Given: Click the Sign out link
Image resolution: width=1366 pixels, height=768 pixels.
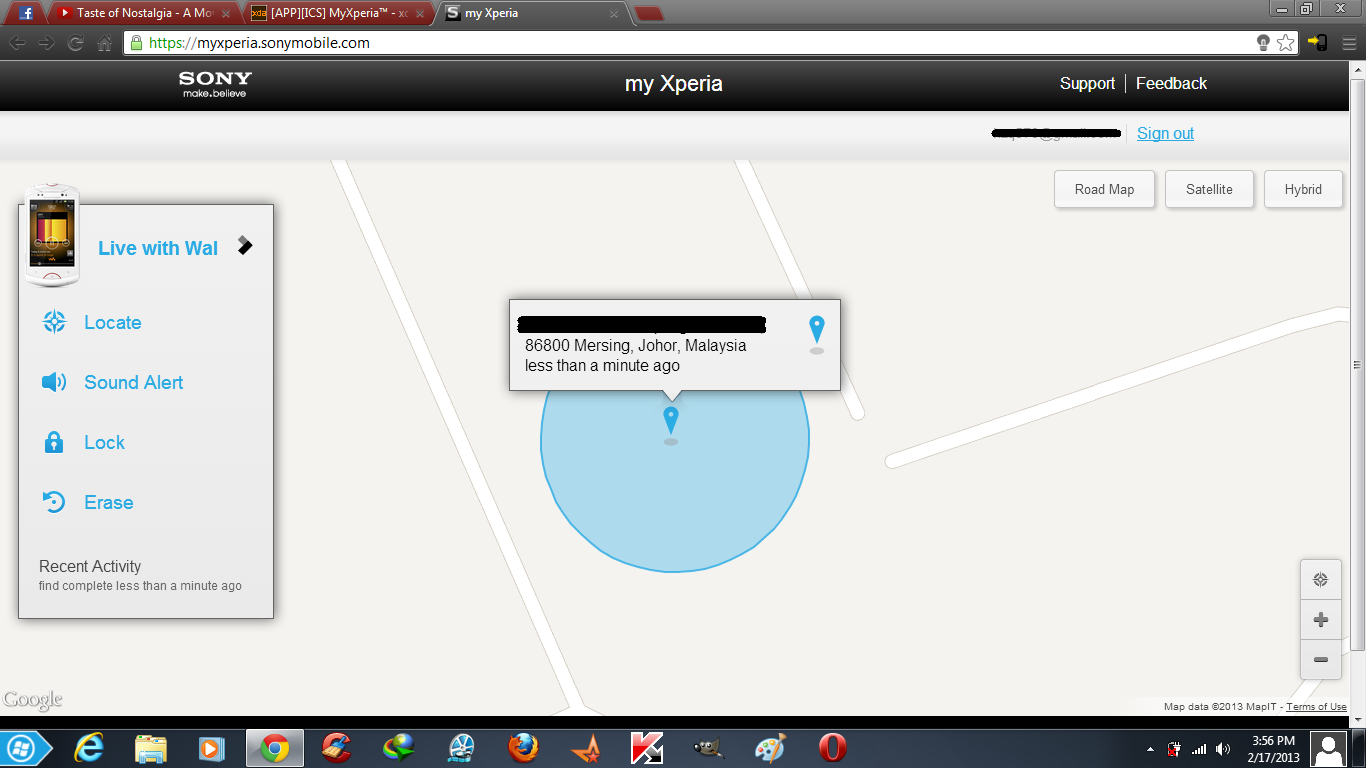Looking at the screenshot, I should point(1165,134).
